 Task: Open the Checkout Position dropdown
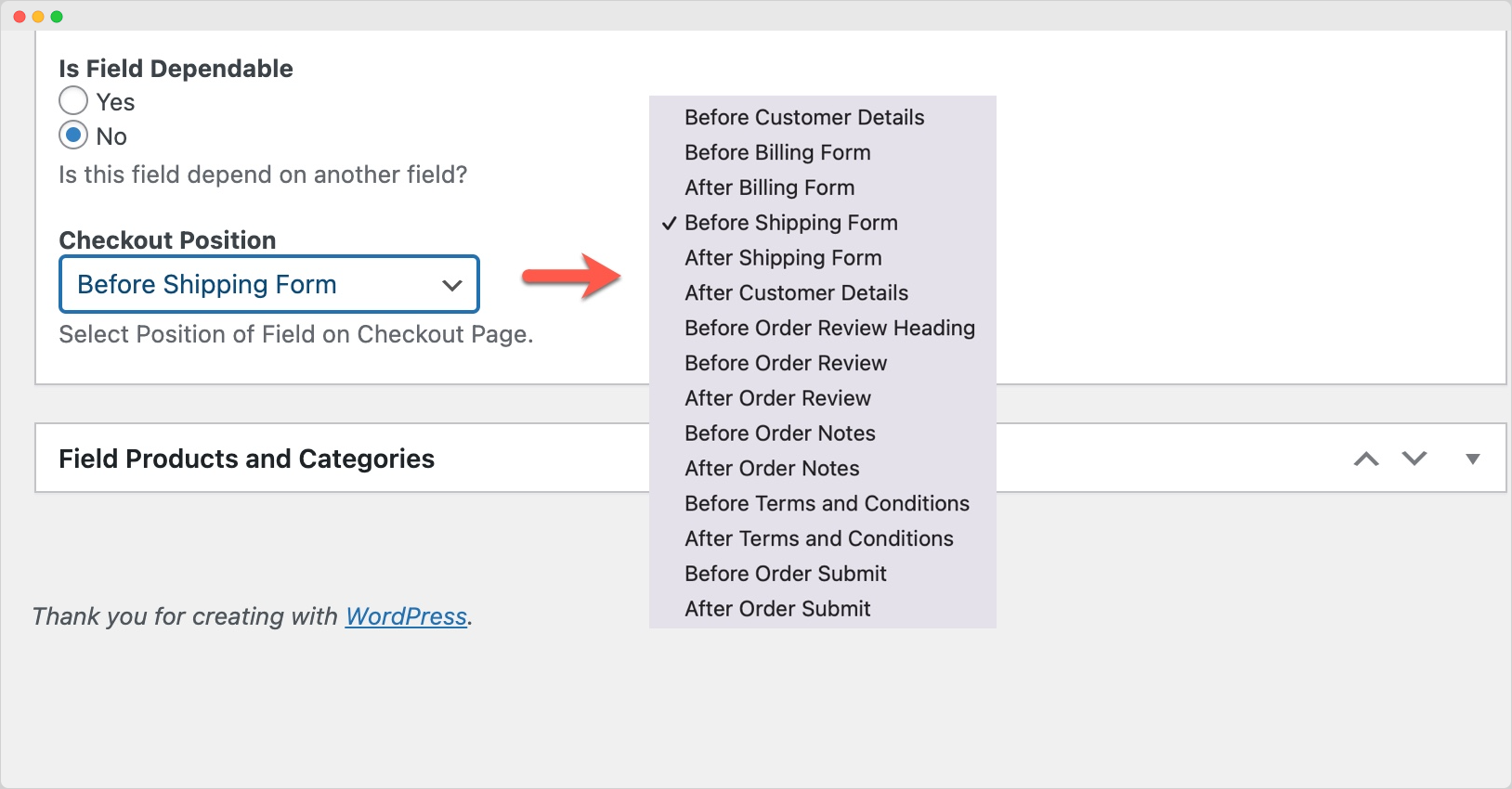(x=269, y=284)
